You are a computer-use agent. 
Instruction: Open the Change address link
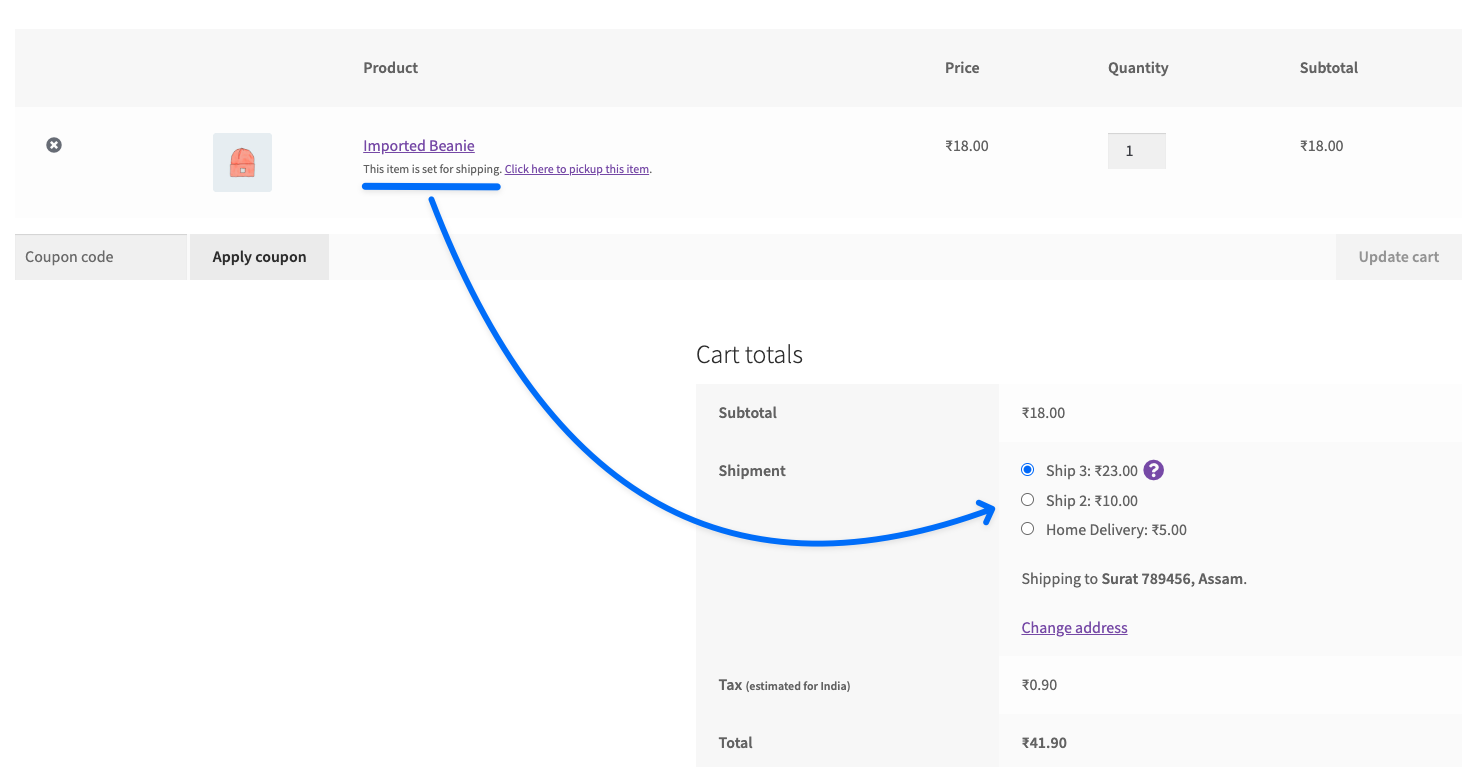(x=1074, y=628)
